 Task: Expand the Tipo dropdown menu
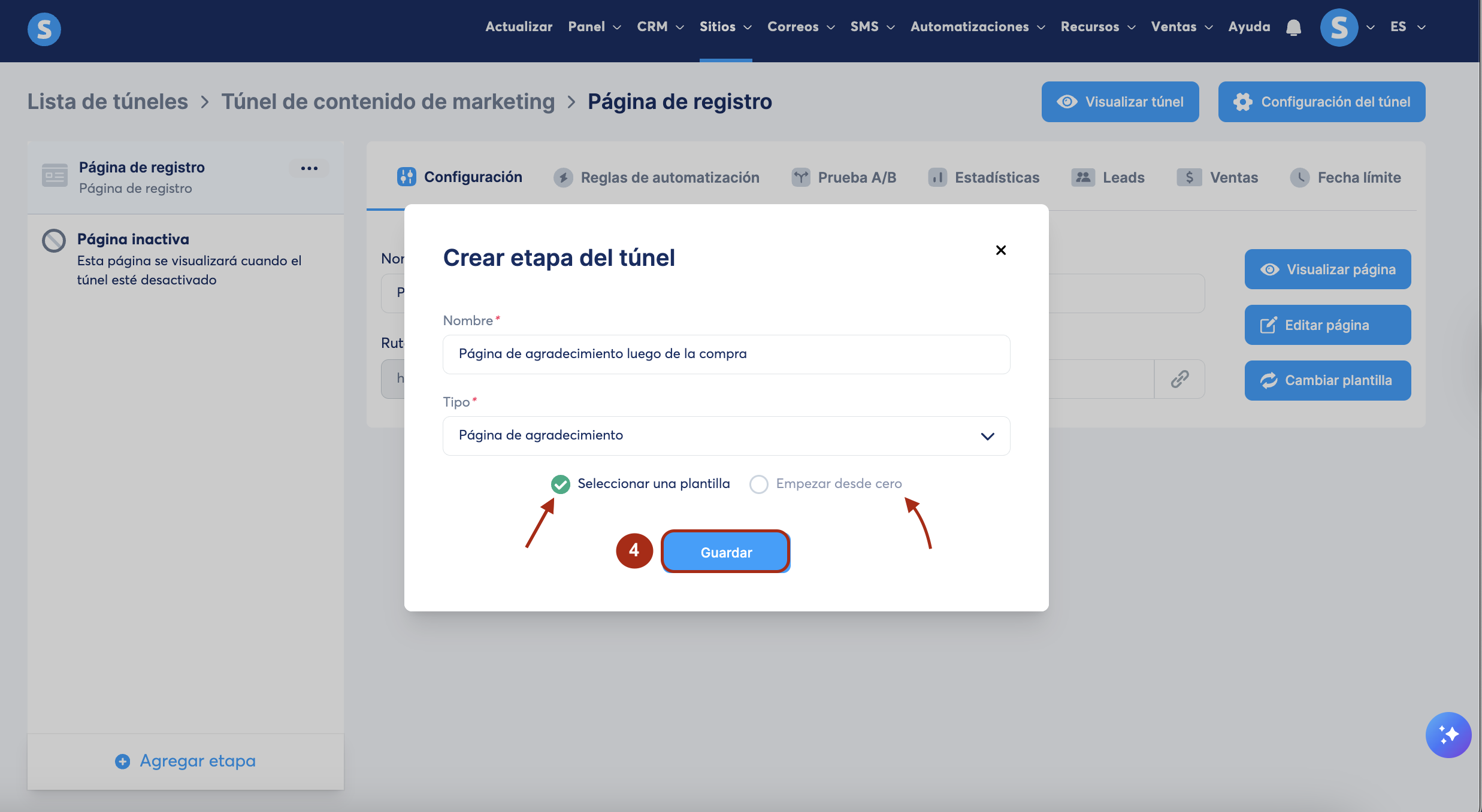point(725,436)
